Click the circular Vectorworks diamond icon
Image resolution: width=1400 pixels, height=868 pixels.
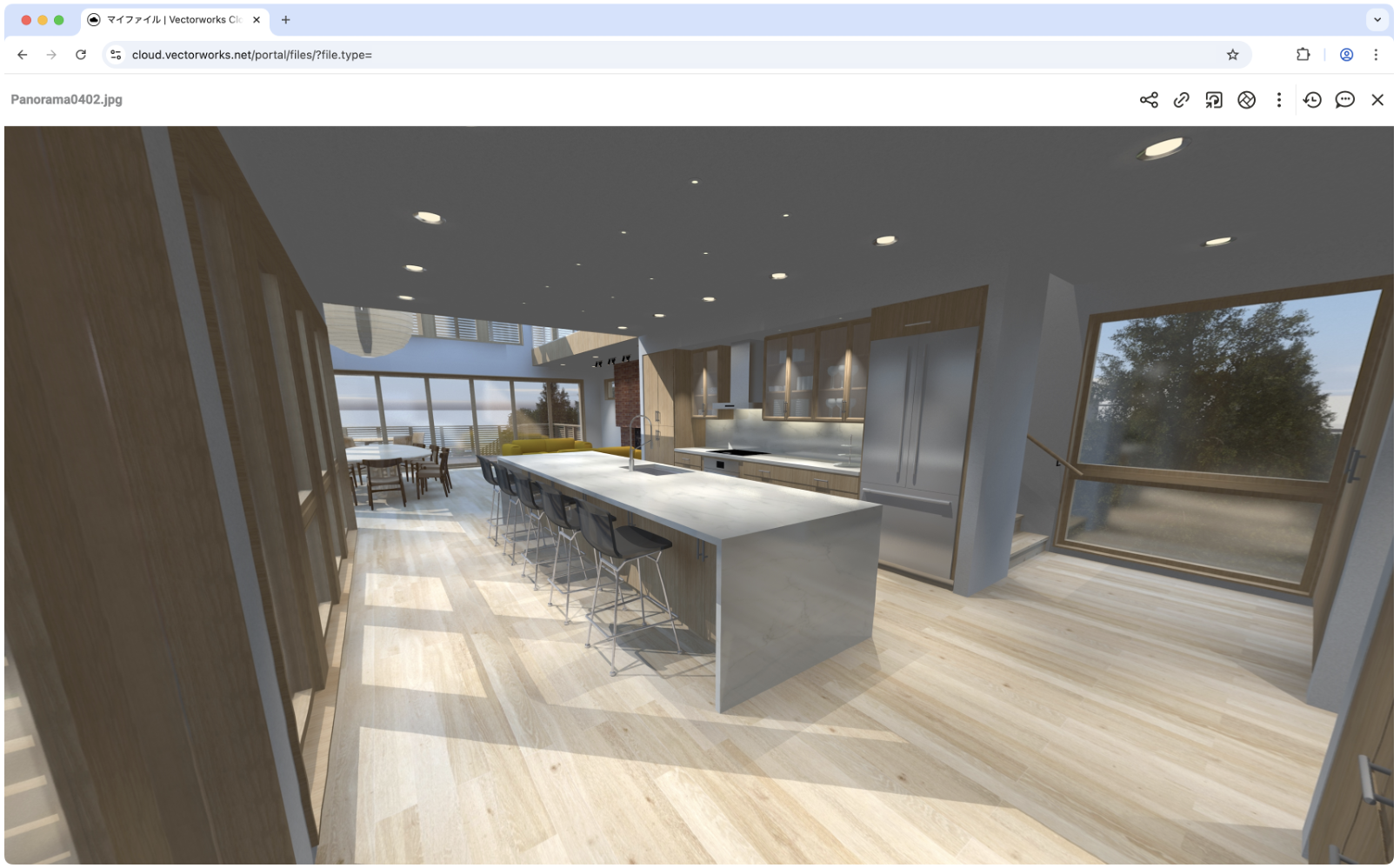1246,100
